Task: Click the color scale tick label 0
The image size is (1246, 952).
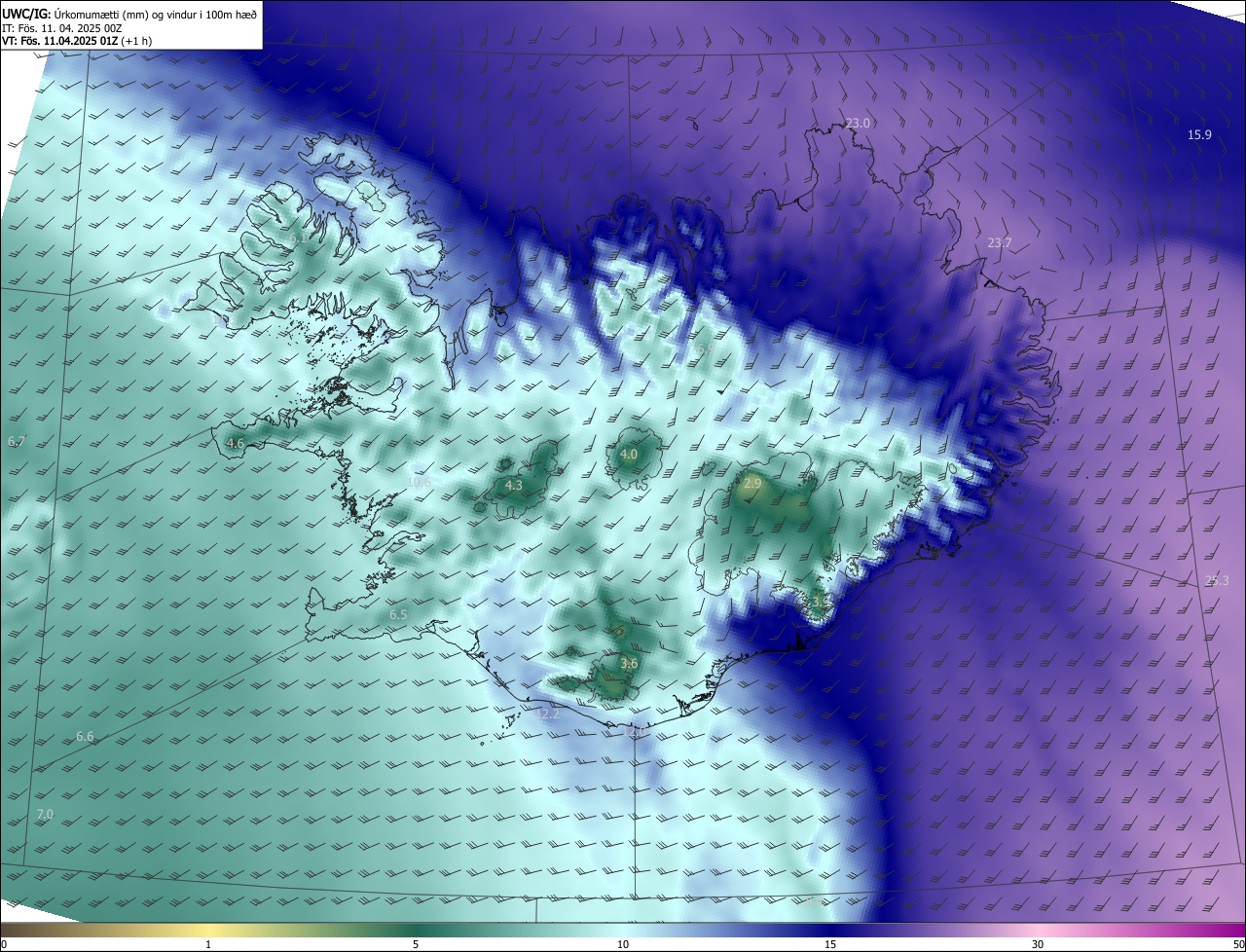Action: click(x=4, y=944)
